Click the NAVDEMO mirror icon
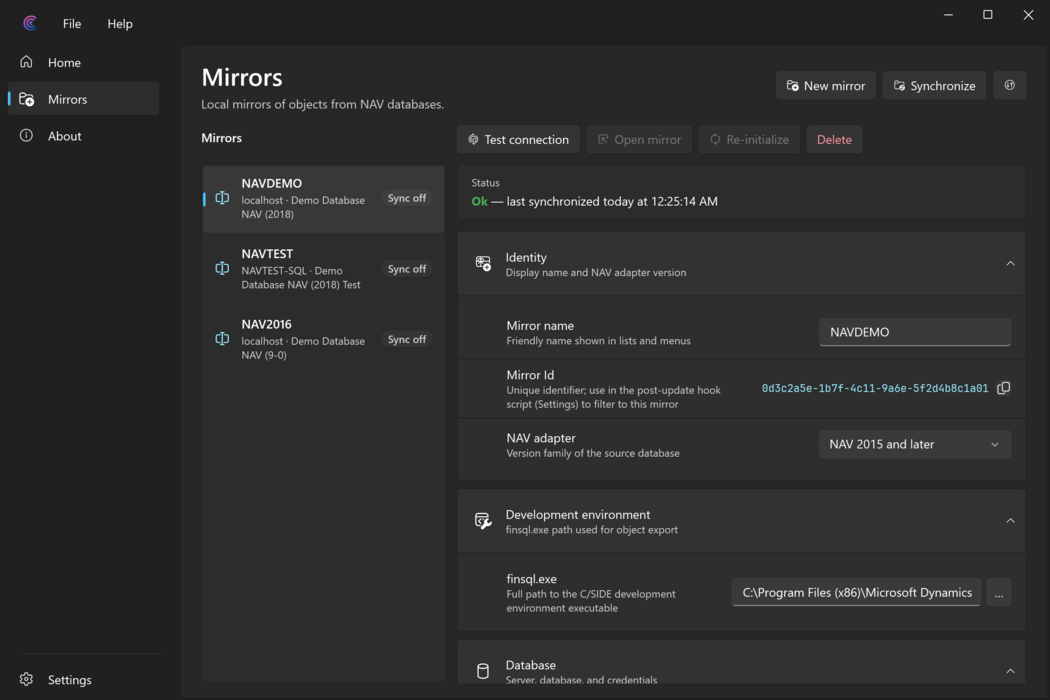This screenshot has height=700, width=1050. (222, 198)
